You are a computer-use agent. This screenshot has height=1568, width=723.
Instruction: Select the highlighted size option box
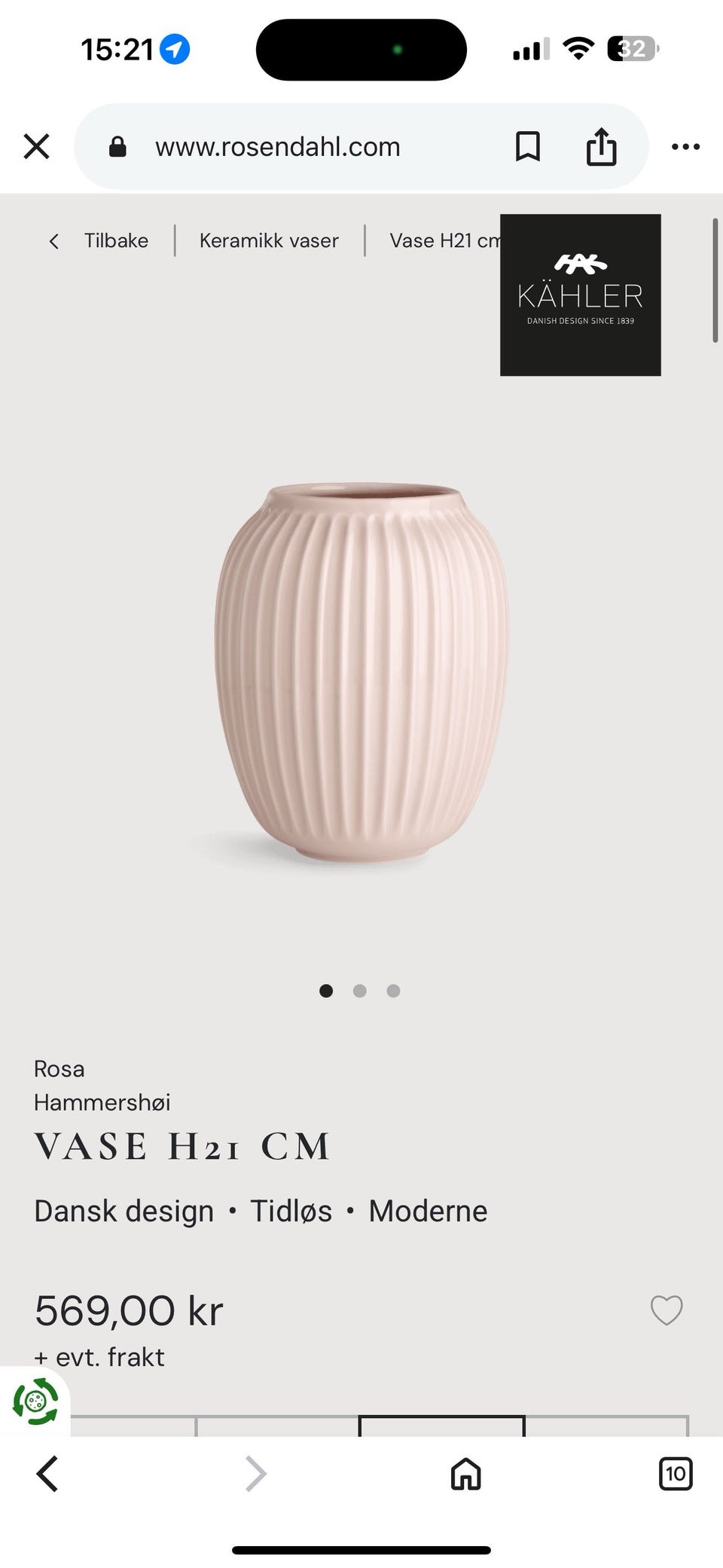[x=441, y=1426]
